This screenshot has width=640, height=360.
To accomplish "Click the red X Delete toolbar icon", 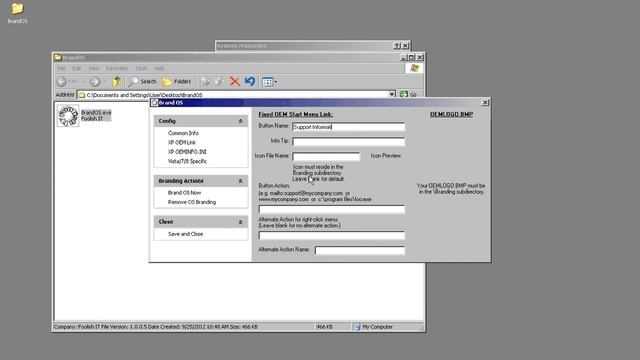I will click(x=235, y=82).
